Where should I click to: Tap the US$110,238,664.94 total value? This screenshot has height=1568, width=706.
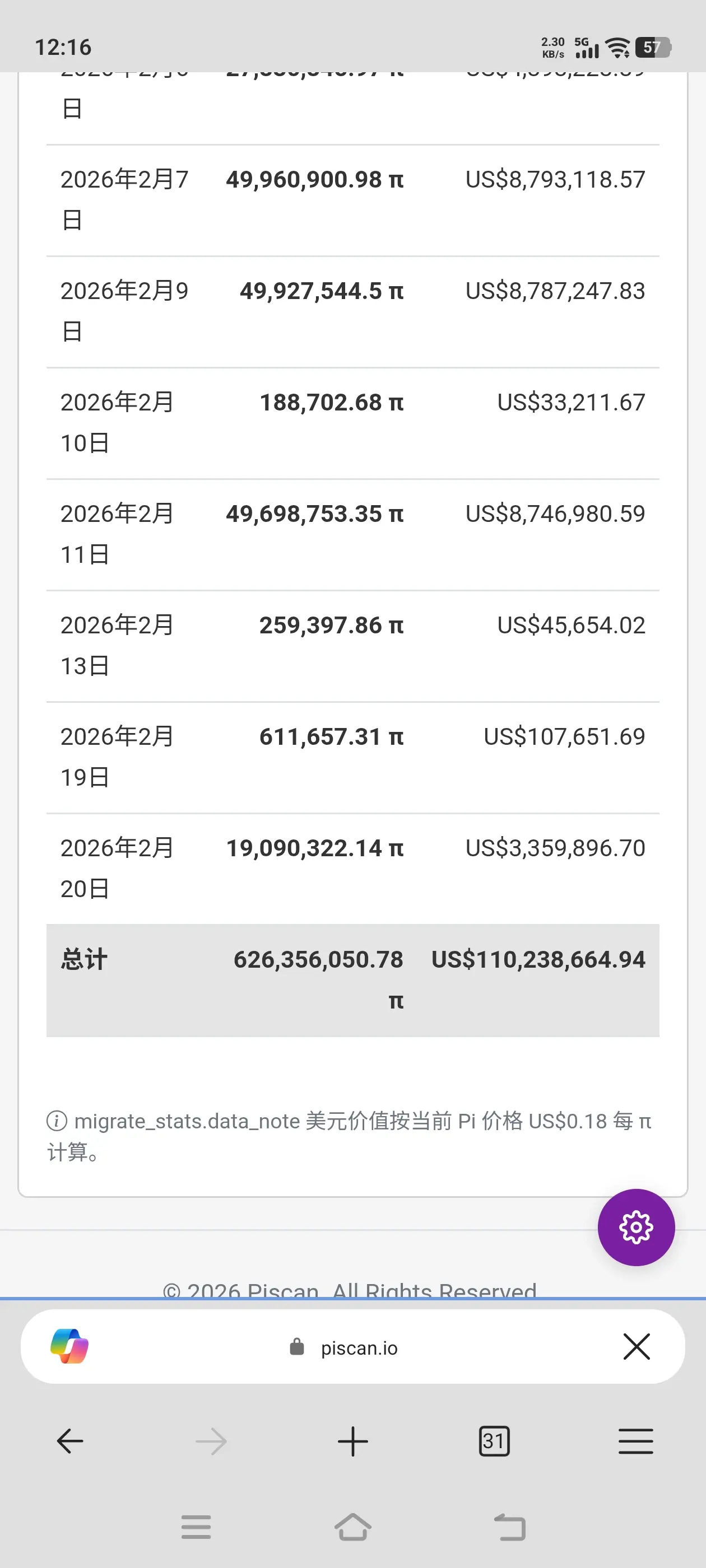[x=538, y=959]
